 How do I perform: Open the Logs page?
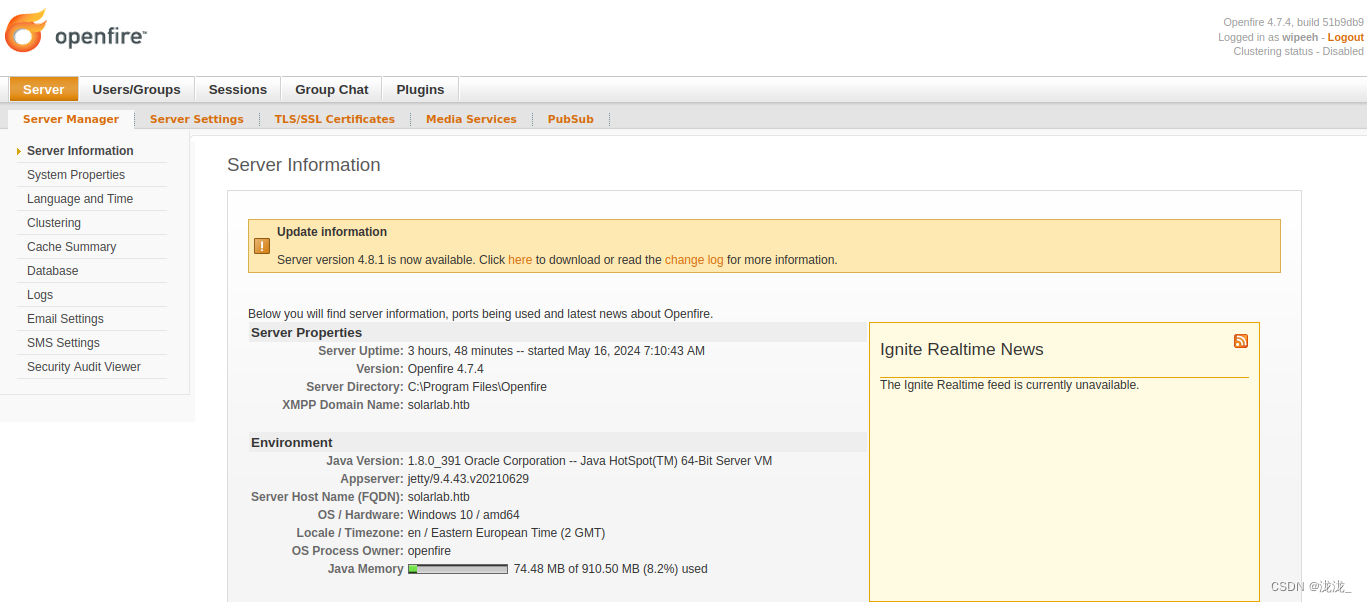tap(40, 295)
